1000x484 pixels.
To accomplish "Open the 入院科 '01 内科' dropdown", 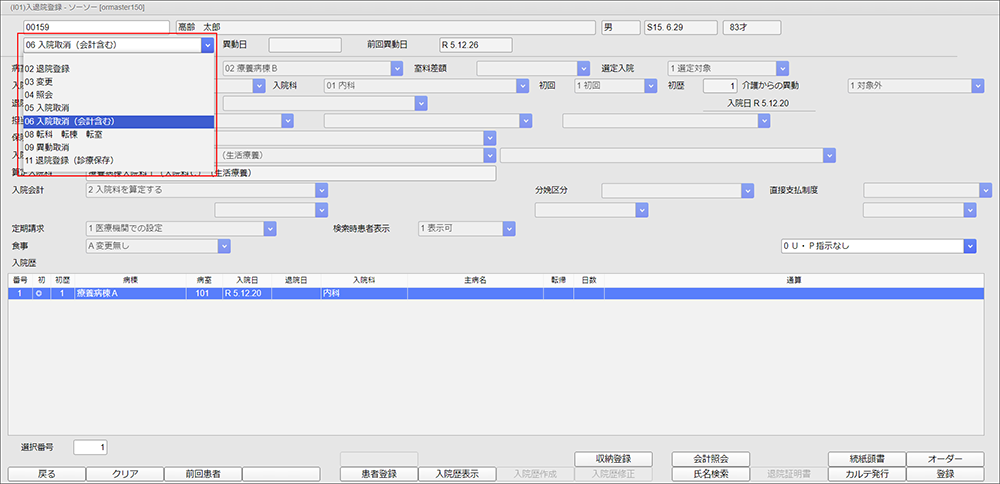I will pos(523,87).
